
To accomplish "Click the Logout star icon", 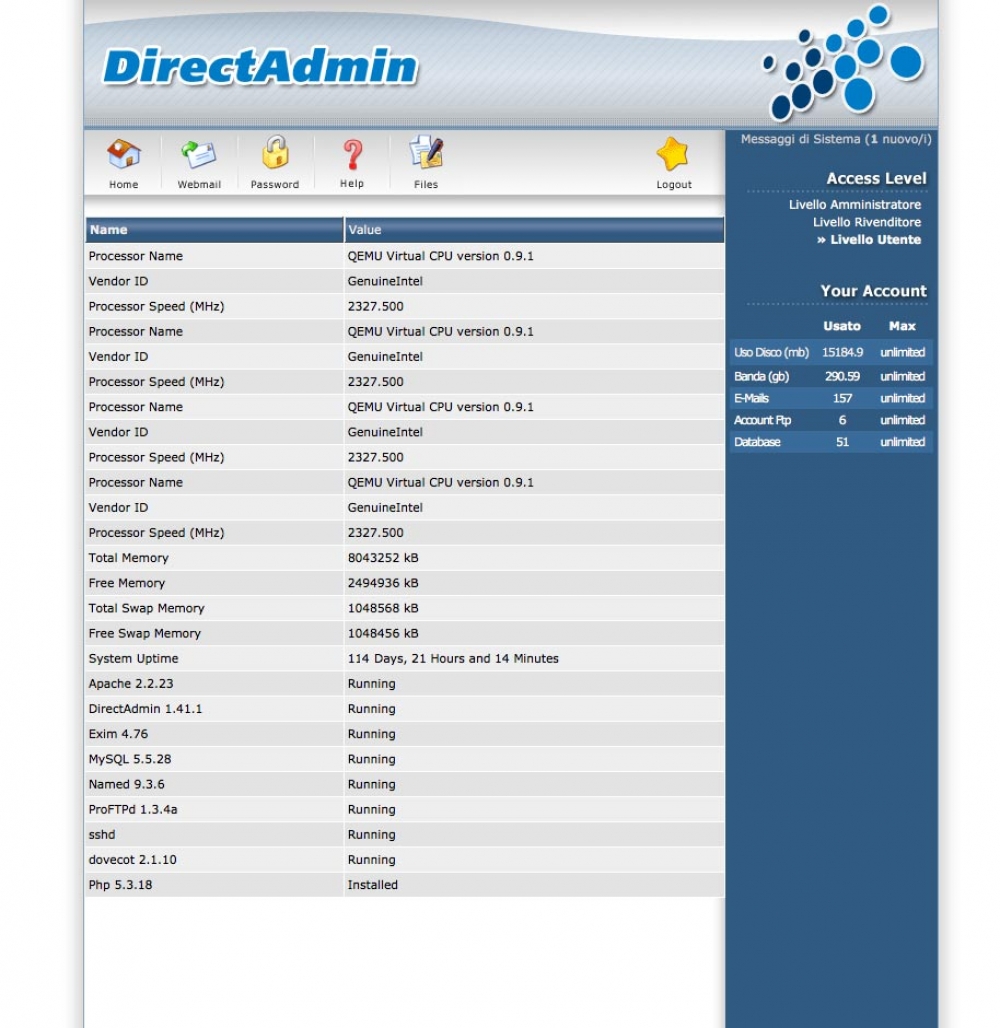I will (x=673, y=154).
